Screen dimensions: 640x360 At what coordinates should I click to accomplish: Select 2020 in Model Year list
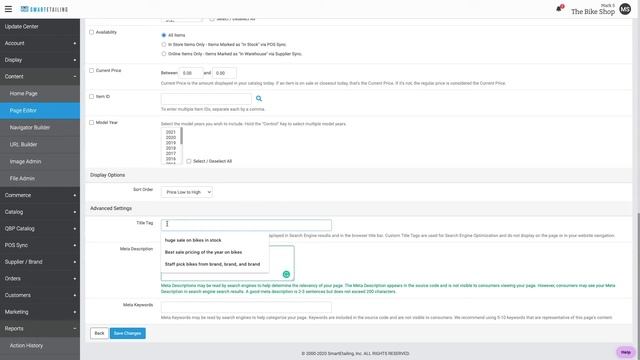[171, 138]
